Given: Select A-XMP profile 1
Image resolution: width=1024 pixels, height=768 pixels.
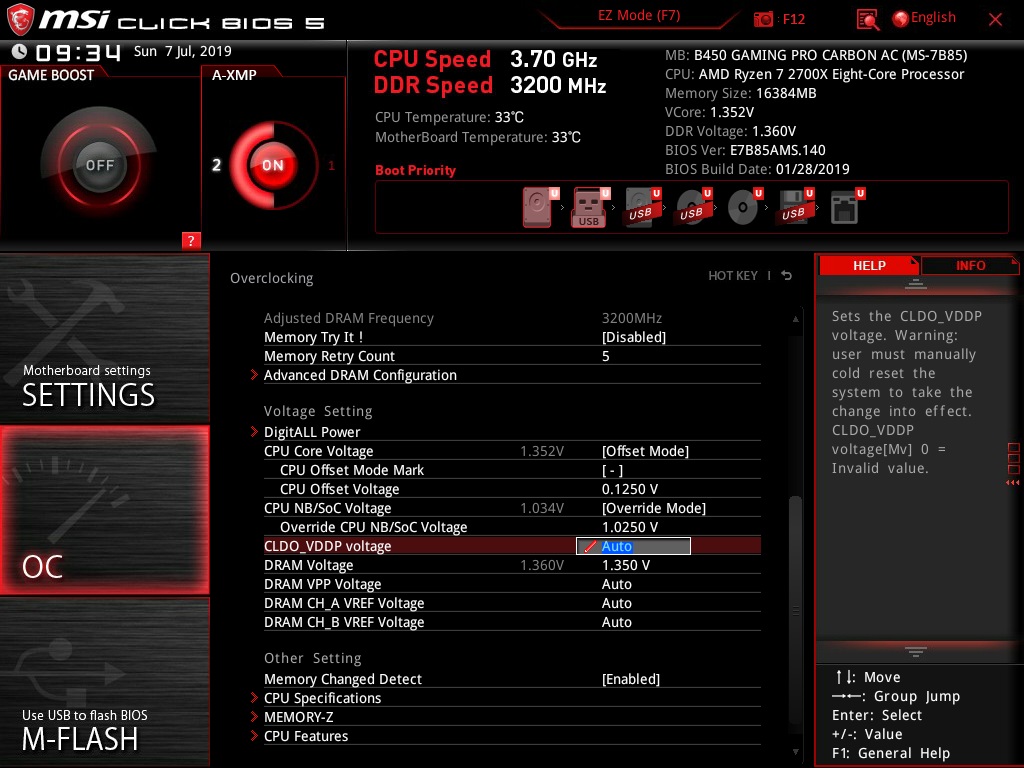Looking at the screenshot, I should pyautogui.click(x=331, y=166).
